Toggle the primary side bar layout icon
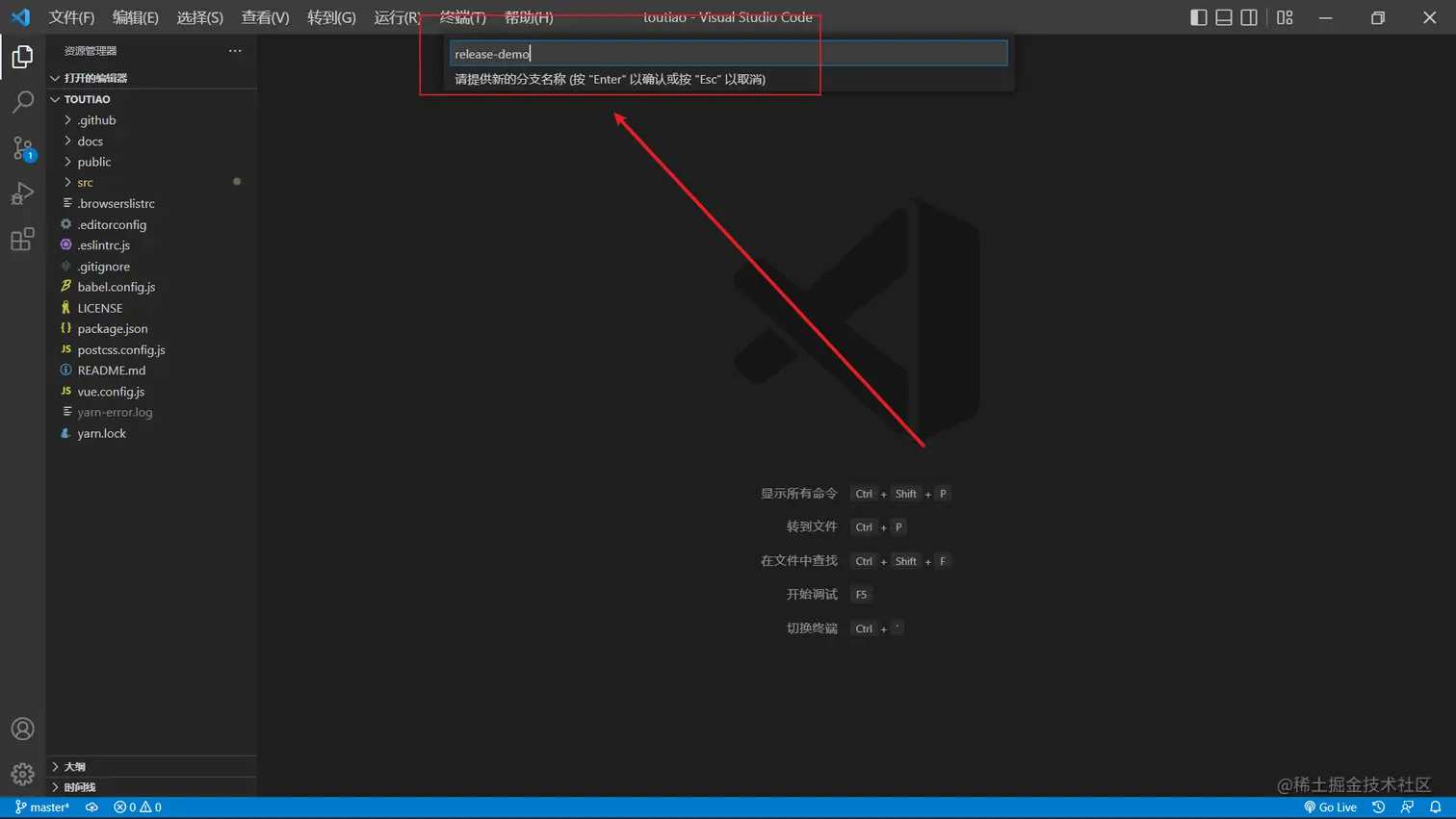This screenshot has height=819, width=1456. [1199, 17]
